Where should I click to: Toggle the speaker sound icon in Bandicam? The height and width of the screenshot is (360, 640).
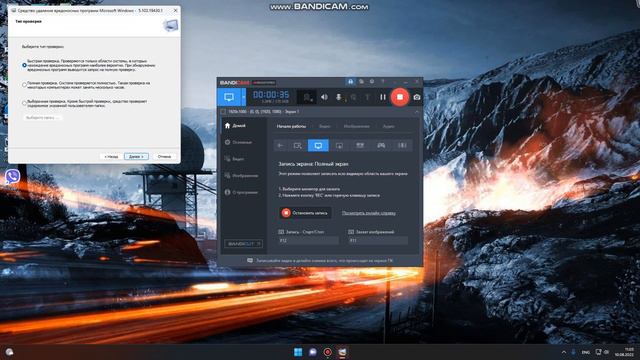pos(324,97)
